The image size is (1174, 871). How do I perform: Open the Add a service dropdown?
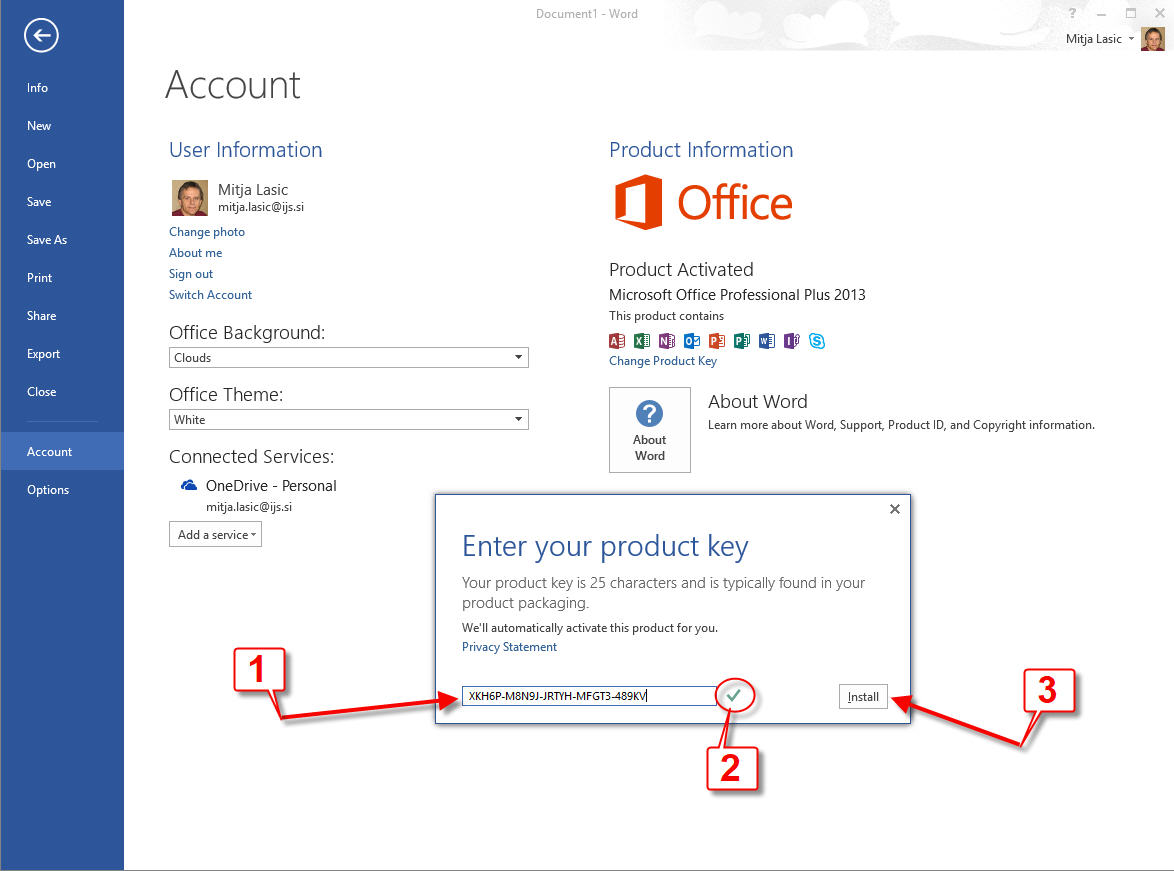tap(215, 535)
